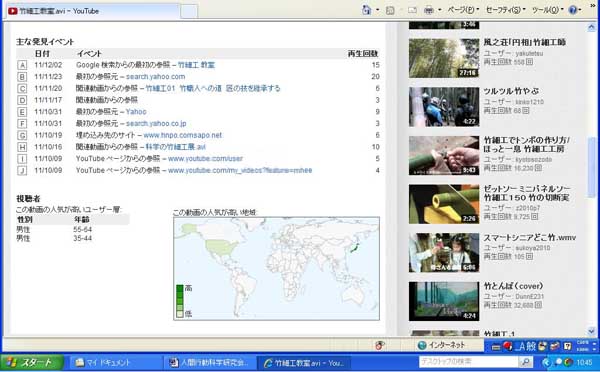The height and width of the screenshot is (372, 600).
Task: Click the 低 light green legend swatch
Action: point(179,314)
